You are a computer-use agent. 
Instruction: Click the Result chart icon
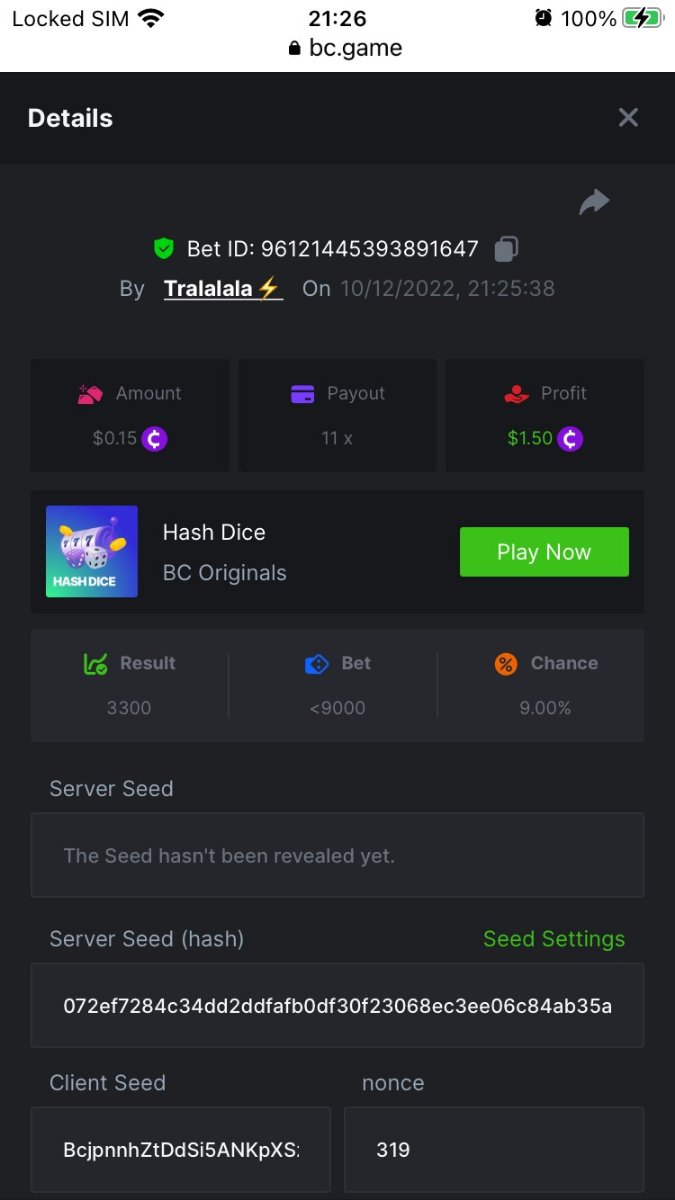96,663
